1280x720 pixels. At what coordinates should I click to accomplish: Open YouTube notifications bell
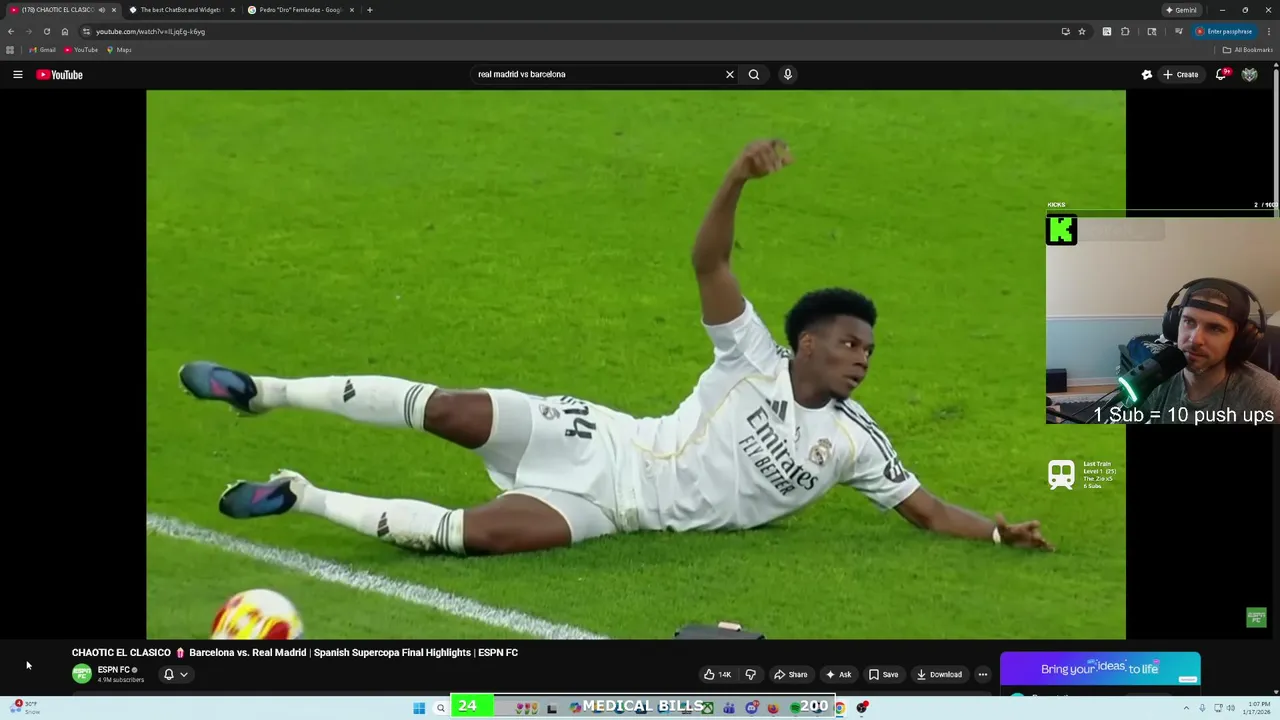[1221, 74]
